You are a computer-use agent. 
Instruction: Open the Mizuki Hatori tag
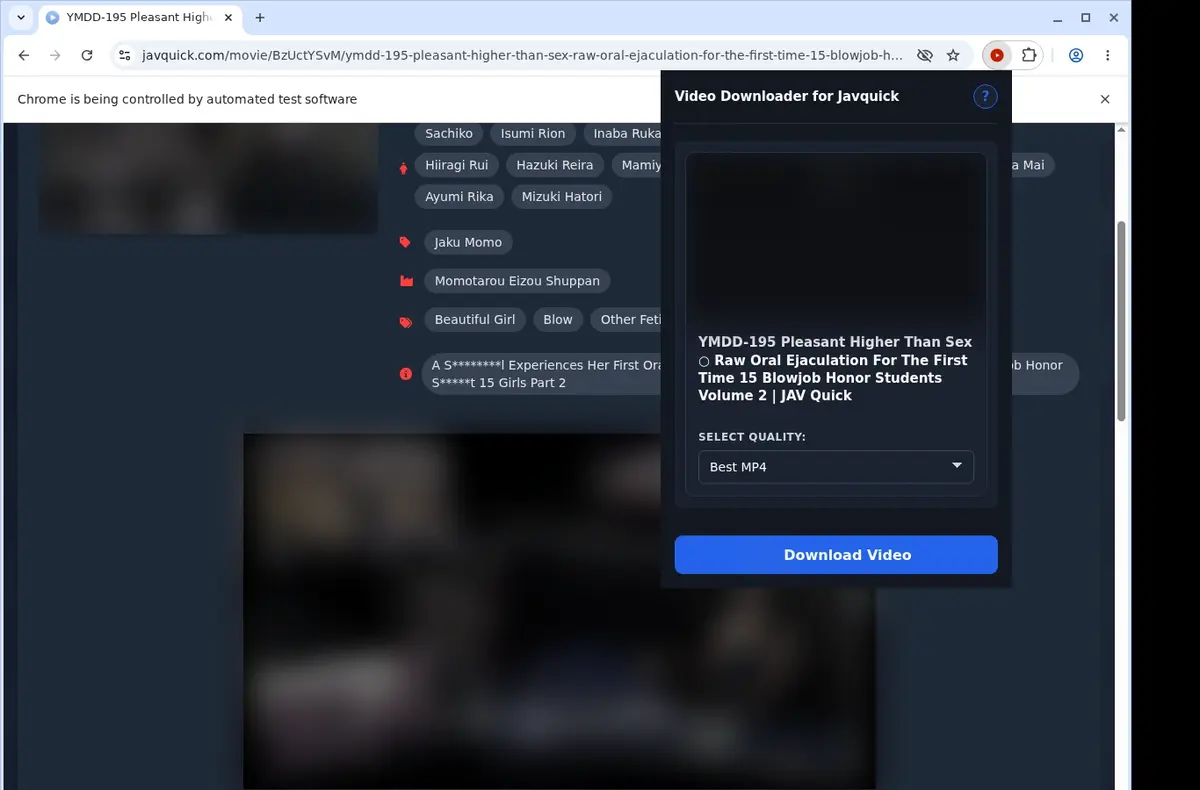[562, 197]
